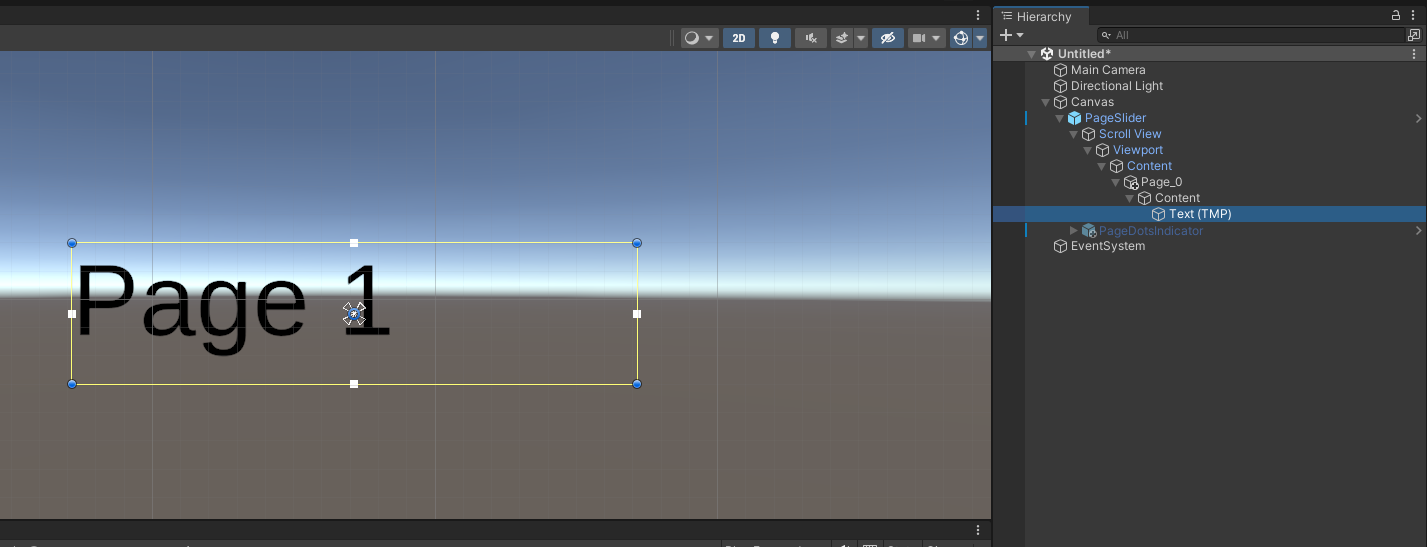Select Canvas in Hierarchy

pos(1092,102)
